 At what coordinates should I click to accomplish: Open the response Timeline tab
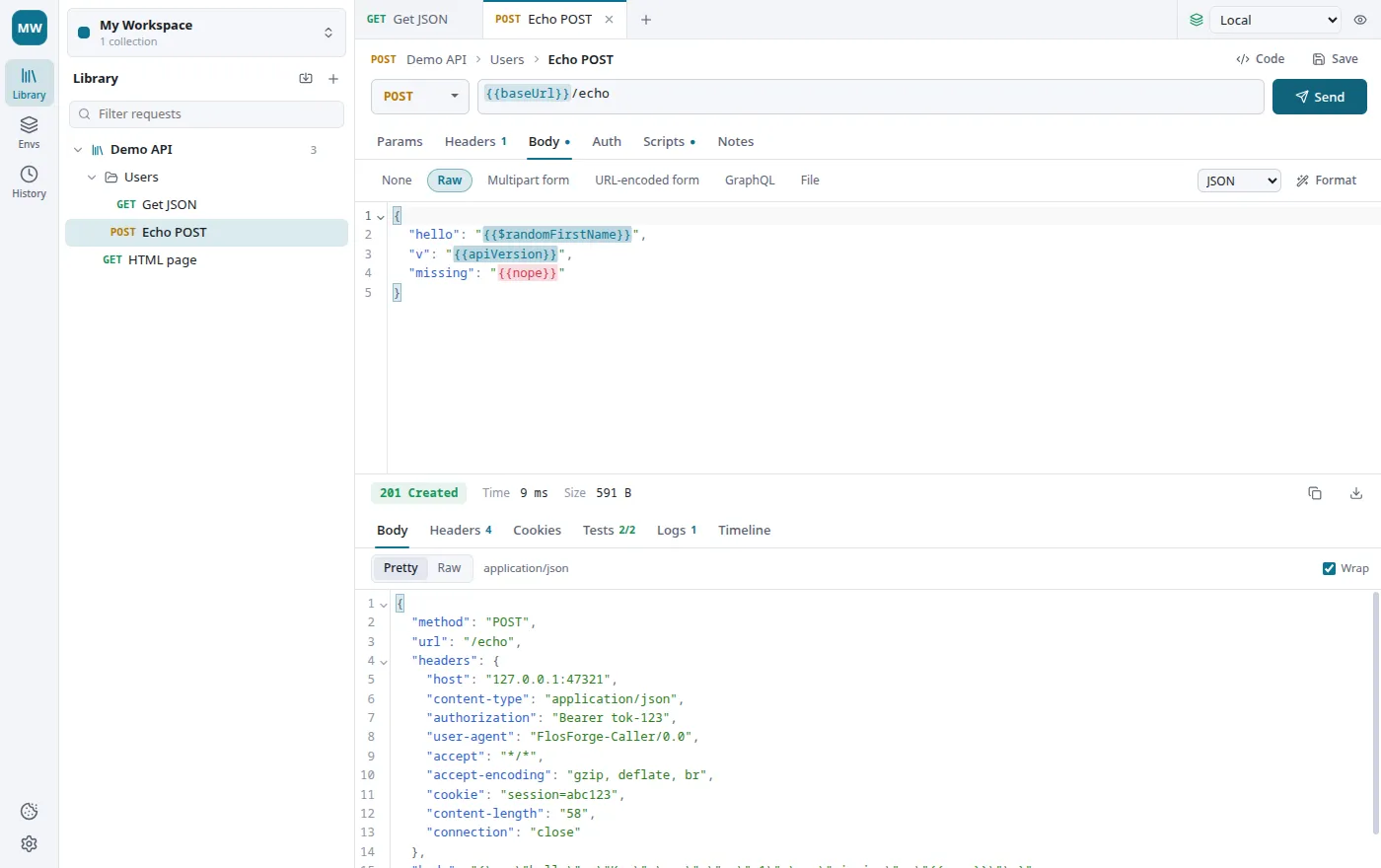[745, 531]
